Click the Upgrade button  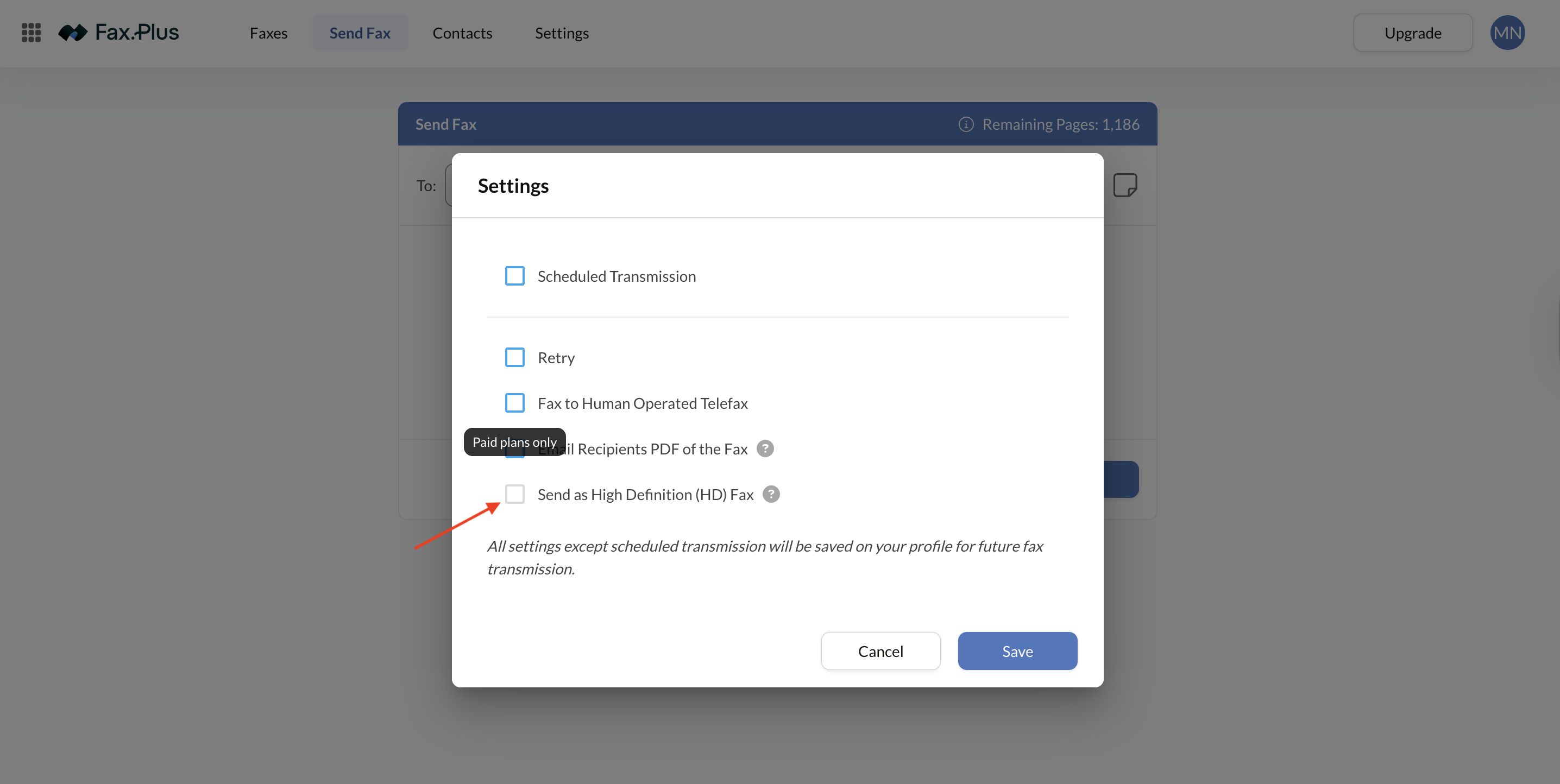[x=1412, y=33]
